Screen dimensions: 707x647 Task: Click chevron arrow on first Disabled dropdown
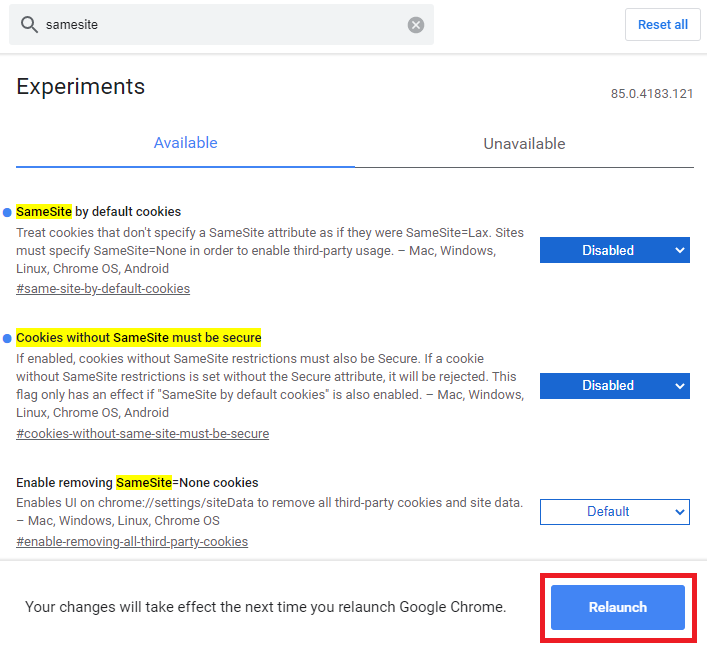pos(680,250)
